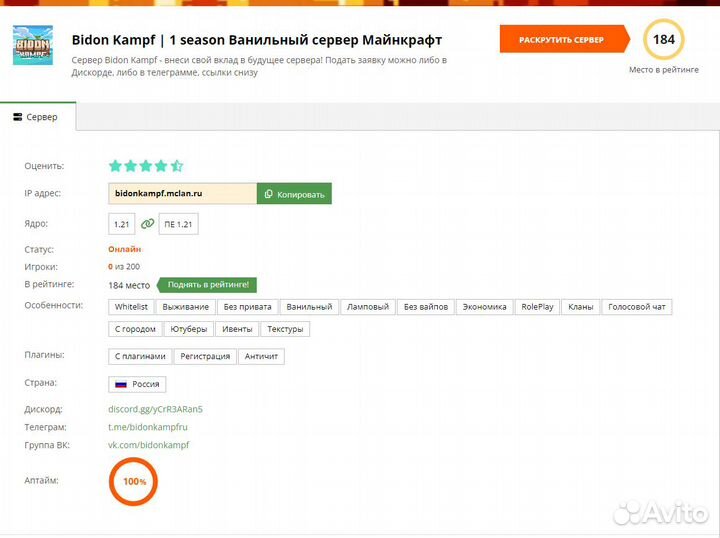720x538 pixels.
Task: Click the 100% uptime circle indicator
Action: coord(133,482)
